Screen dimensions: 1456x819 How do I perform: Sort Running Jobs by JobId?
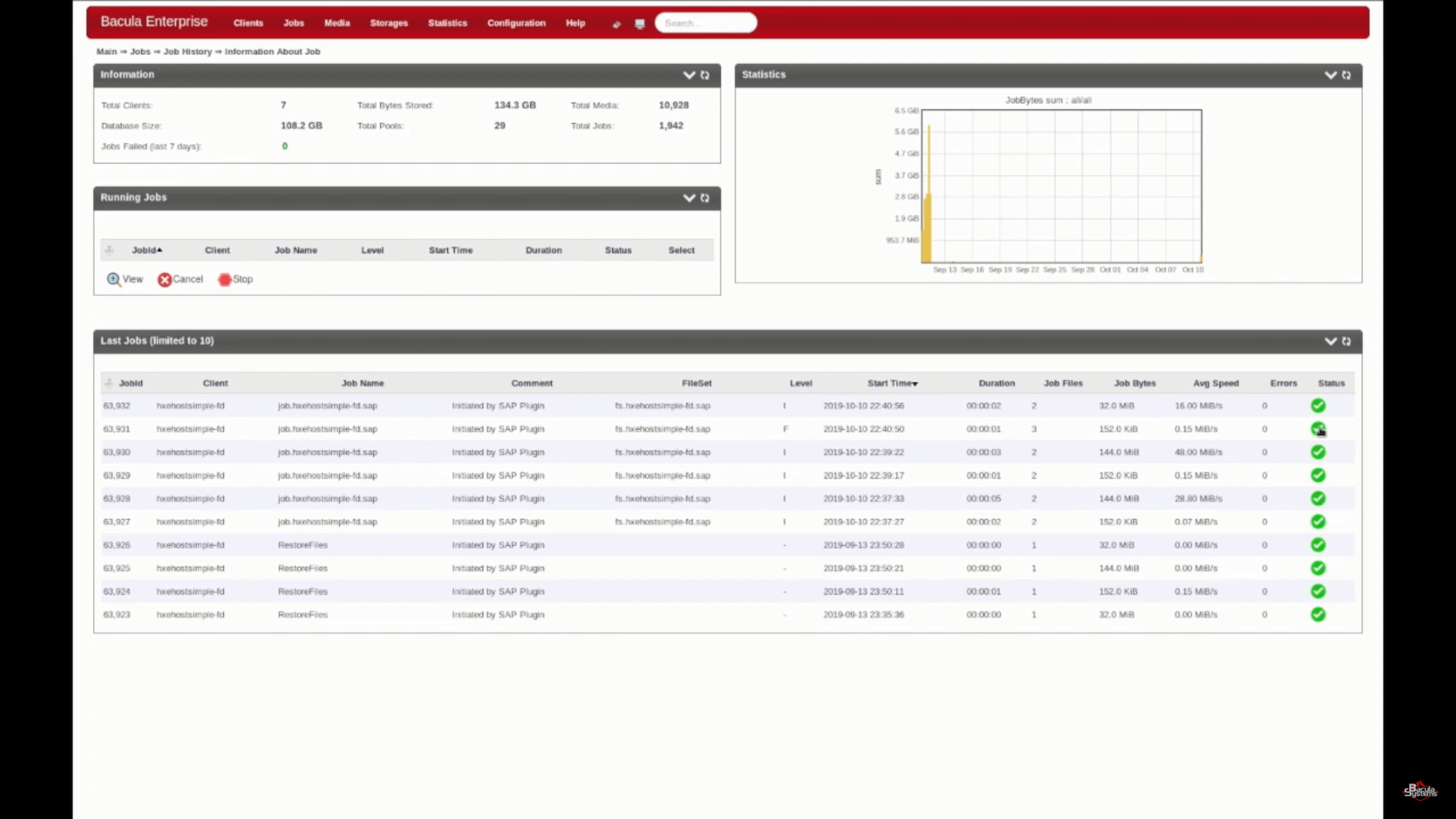(146, 250)
